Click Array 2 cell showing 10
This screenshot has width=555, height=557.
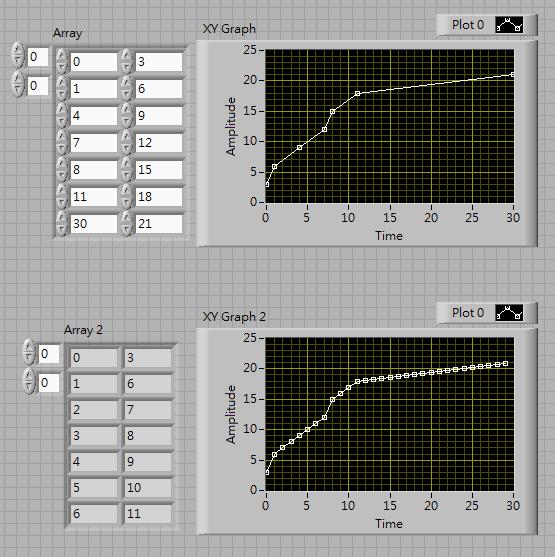coord(148,488)
